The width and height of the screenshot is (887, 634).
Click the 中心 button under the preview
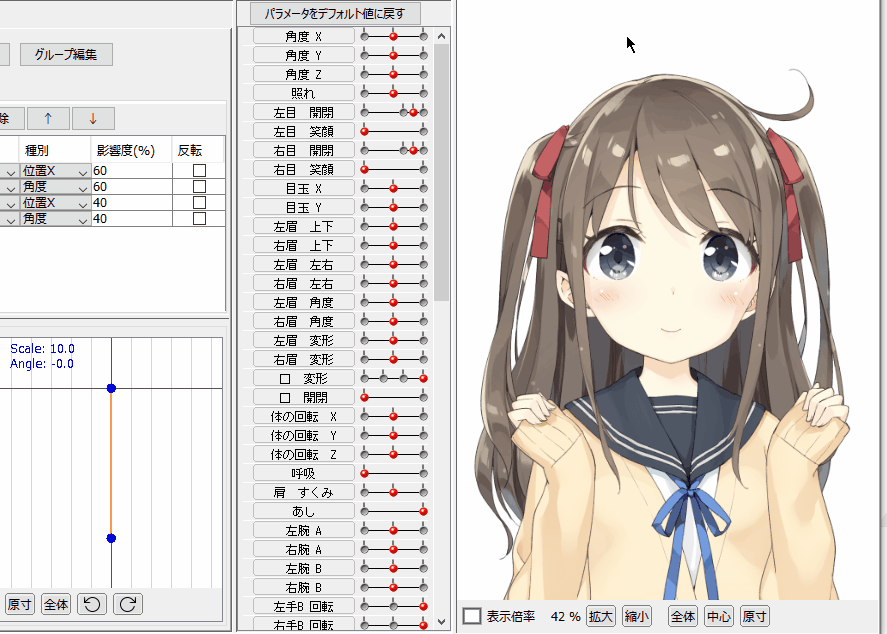pos(719,616)
